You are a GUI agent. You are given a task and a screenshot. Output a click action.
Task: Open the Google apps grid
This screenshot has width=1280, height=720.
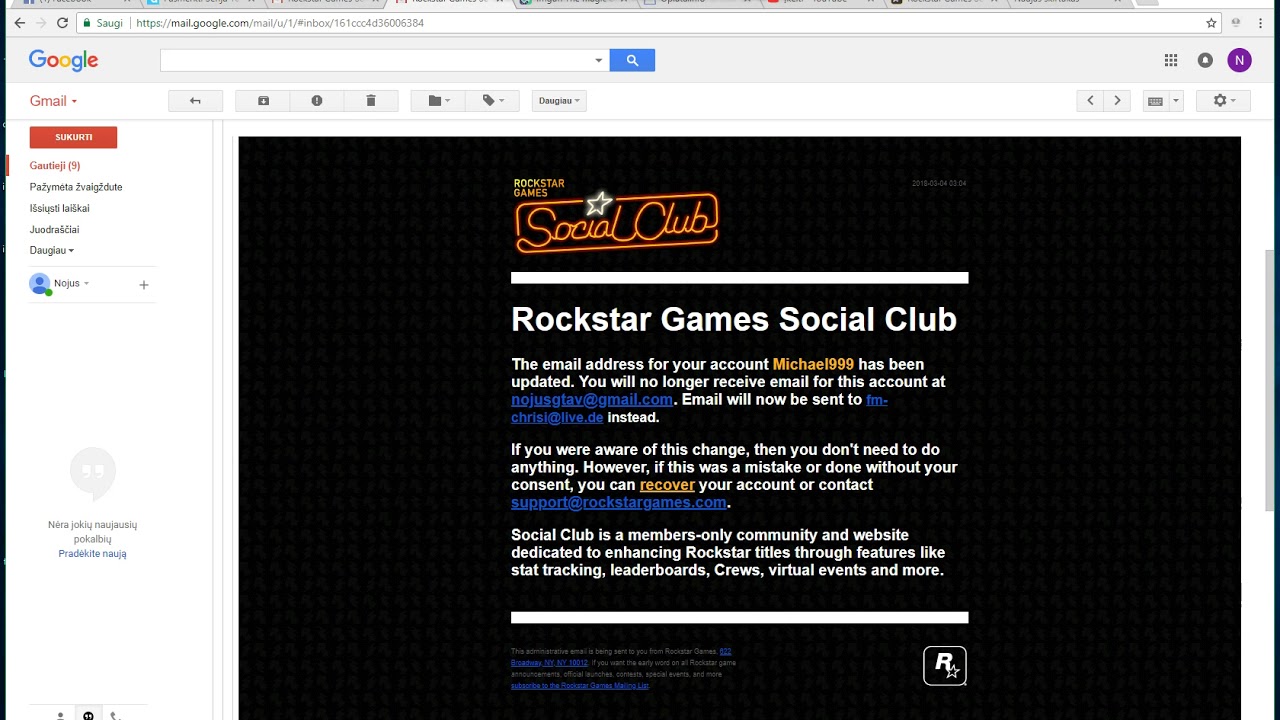(x=1171, y=61)
